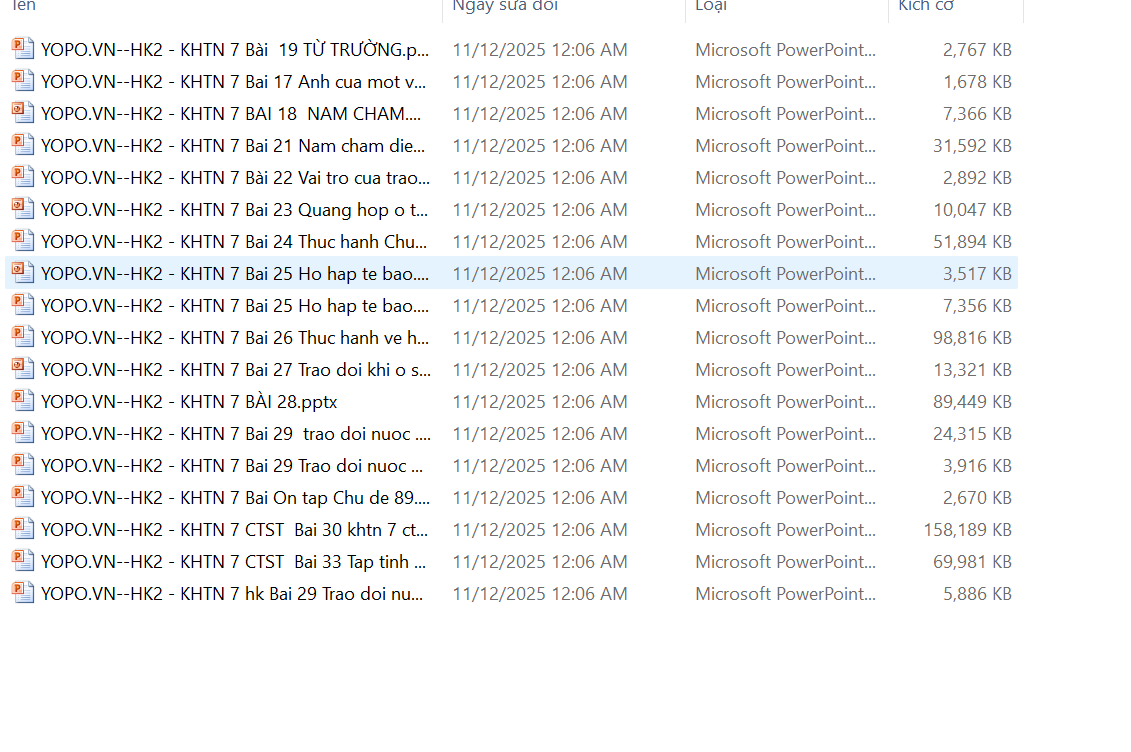
Task: Click the 158,189 KB size cell
Action: pos(967,529)
